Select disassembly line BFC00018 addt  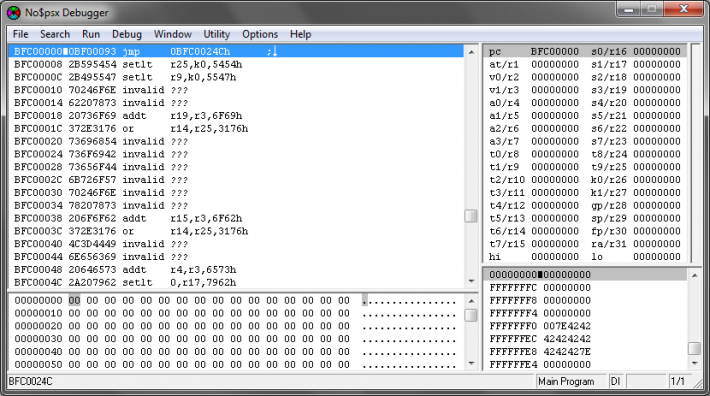236,116
